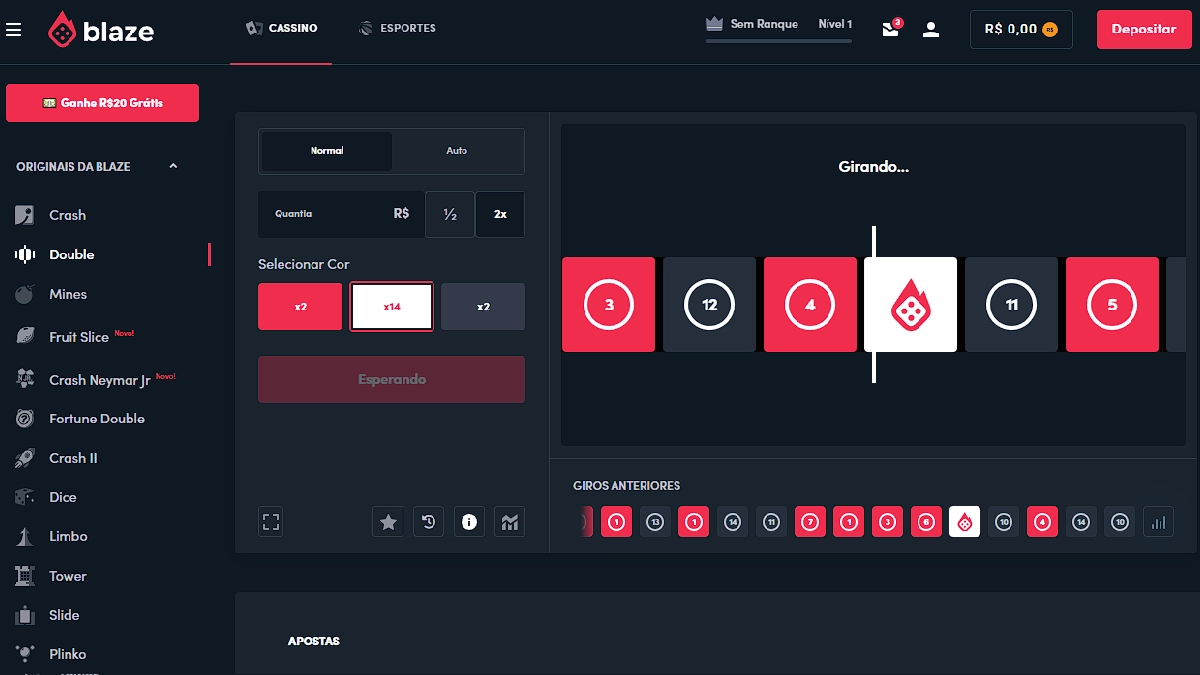This screenshot has width=1200, height=675.
Task: Click the Depositar button
Action: tap(1144, 29)
